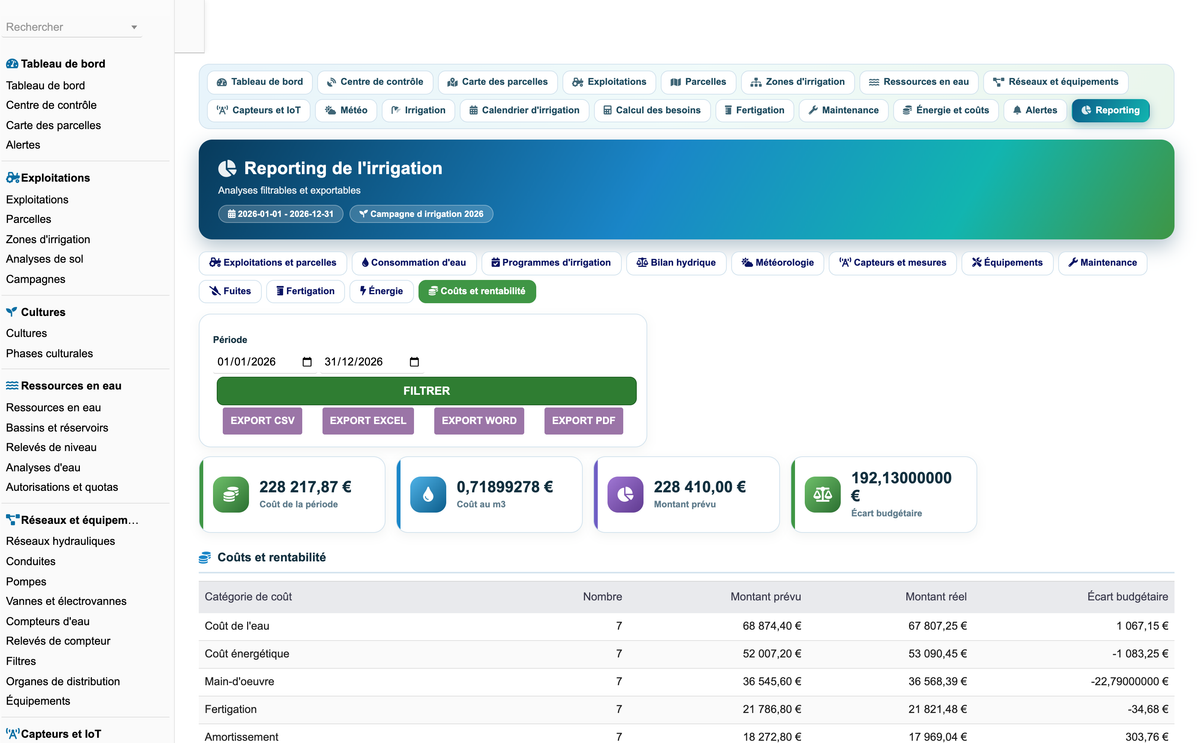This screenshot has width=1200, height=743.
Task: Open Zones d'irrigation navigation tab
Action: tap(798, 82)
